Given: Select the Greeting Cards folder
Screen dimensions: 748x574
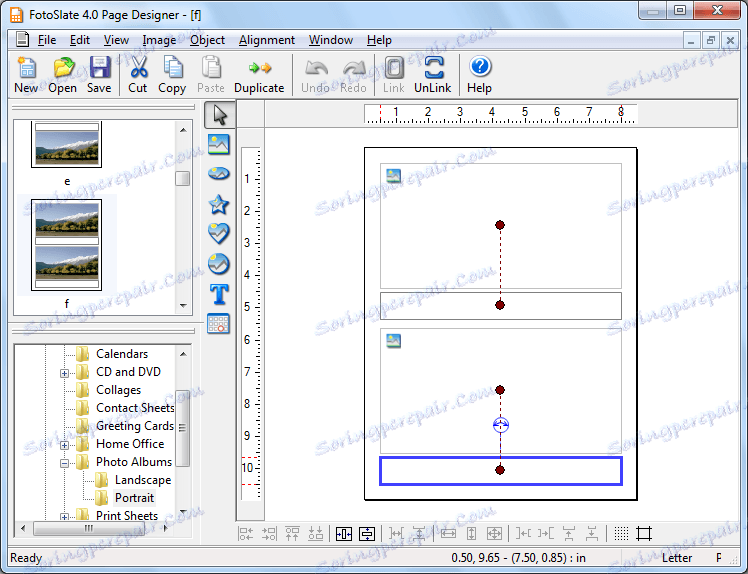Looking at the screenshot, I should 135,426.
